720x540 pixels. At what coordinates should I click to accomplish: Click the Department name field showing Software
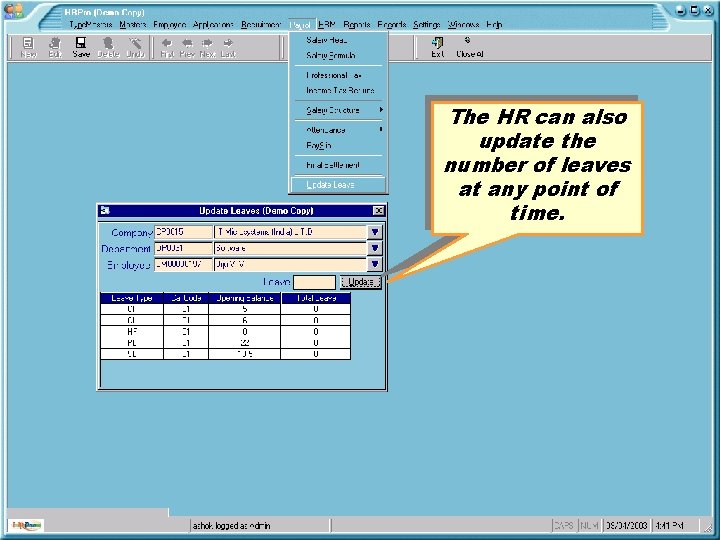[x=291, y=248]
